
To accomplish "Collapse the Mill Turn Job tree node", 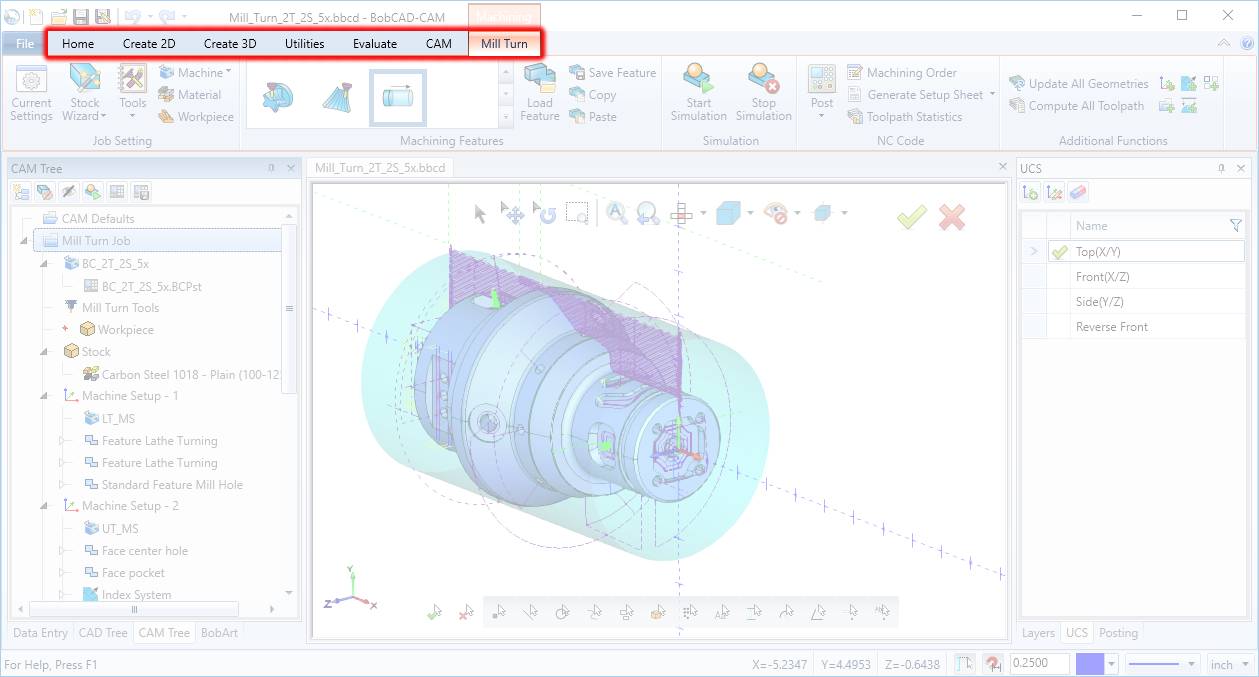I will click(x=24, y=241).
